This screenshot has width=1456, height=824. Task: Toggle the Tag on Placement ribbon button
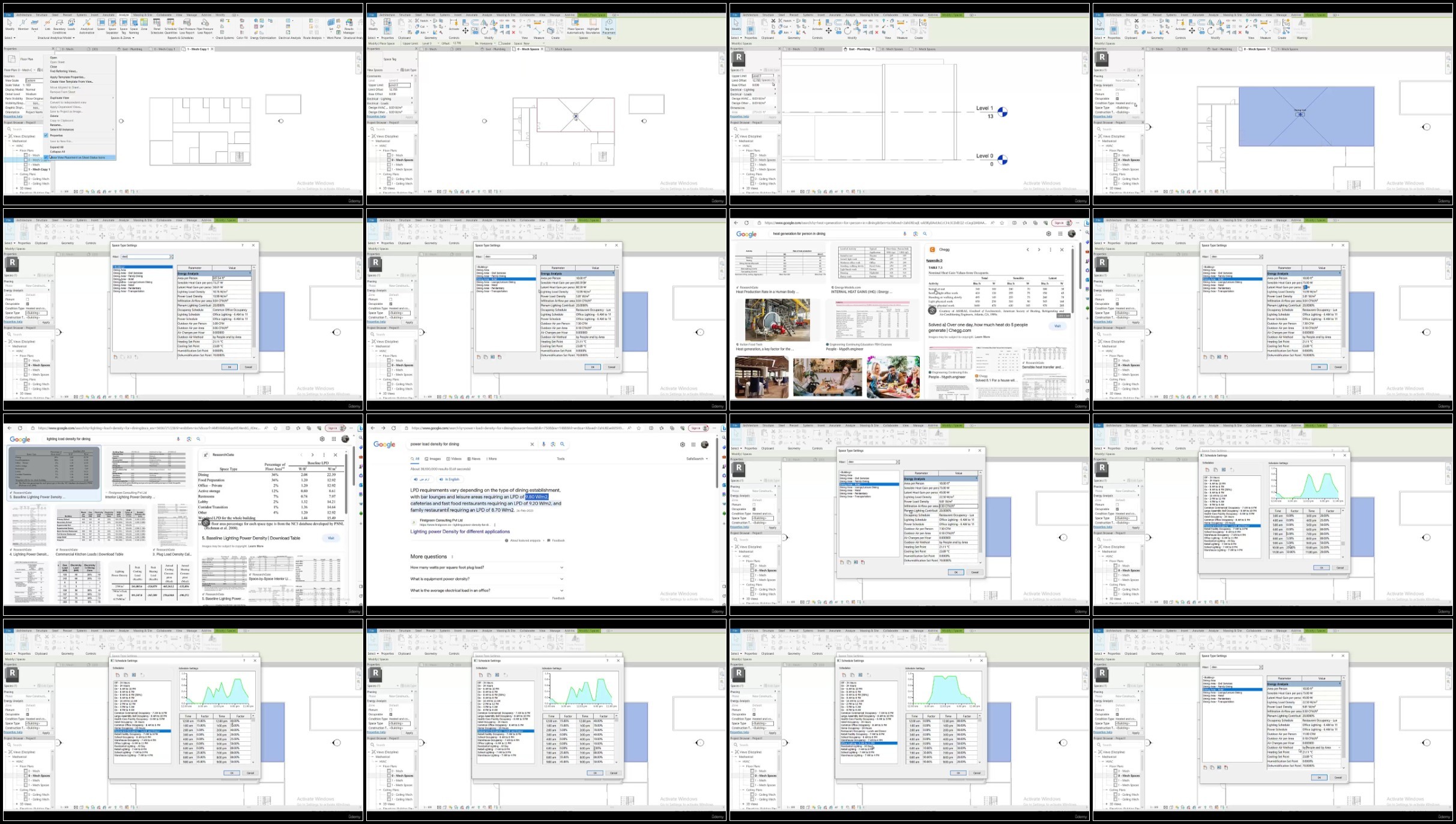pos(609,26)
